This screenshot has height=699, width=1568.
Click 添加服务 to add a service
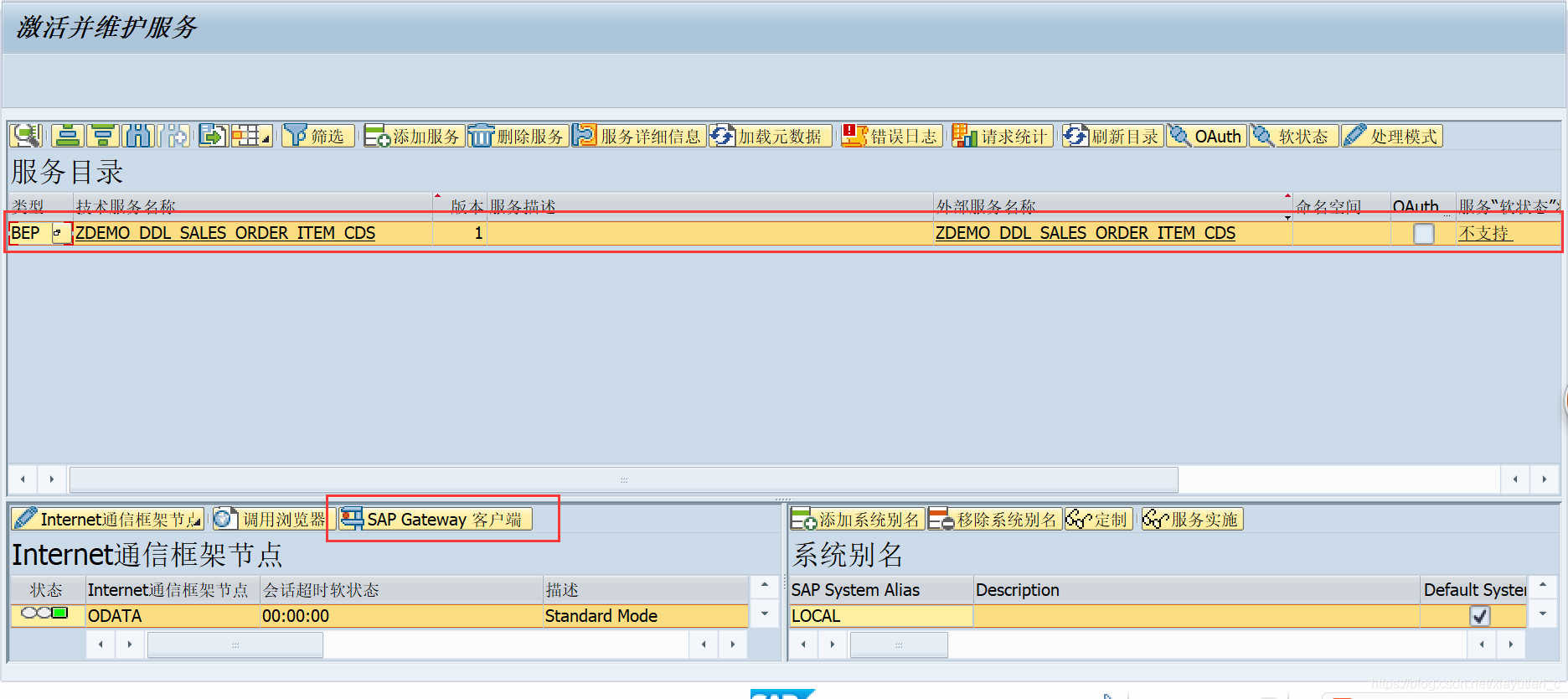click(x=413, y=136)
